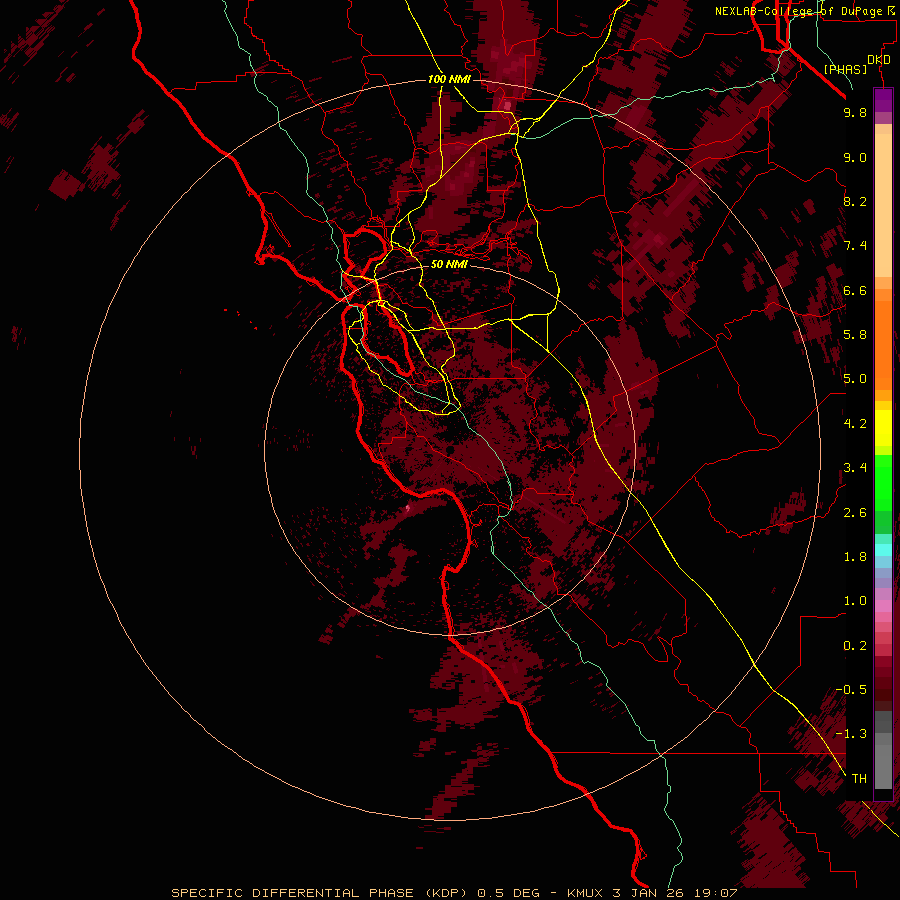The height and width of the screenshot is (900, 900).
Task: Click the 1.0 scale label
Action: click(x=855, y=601)
